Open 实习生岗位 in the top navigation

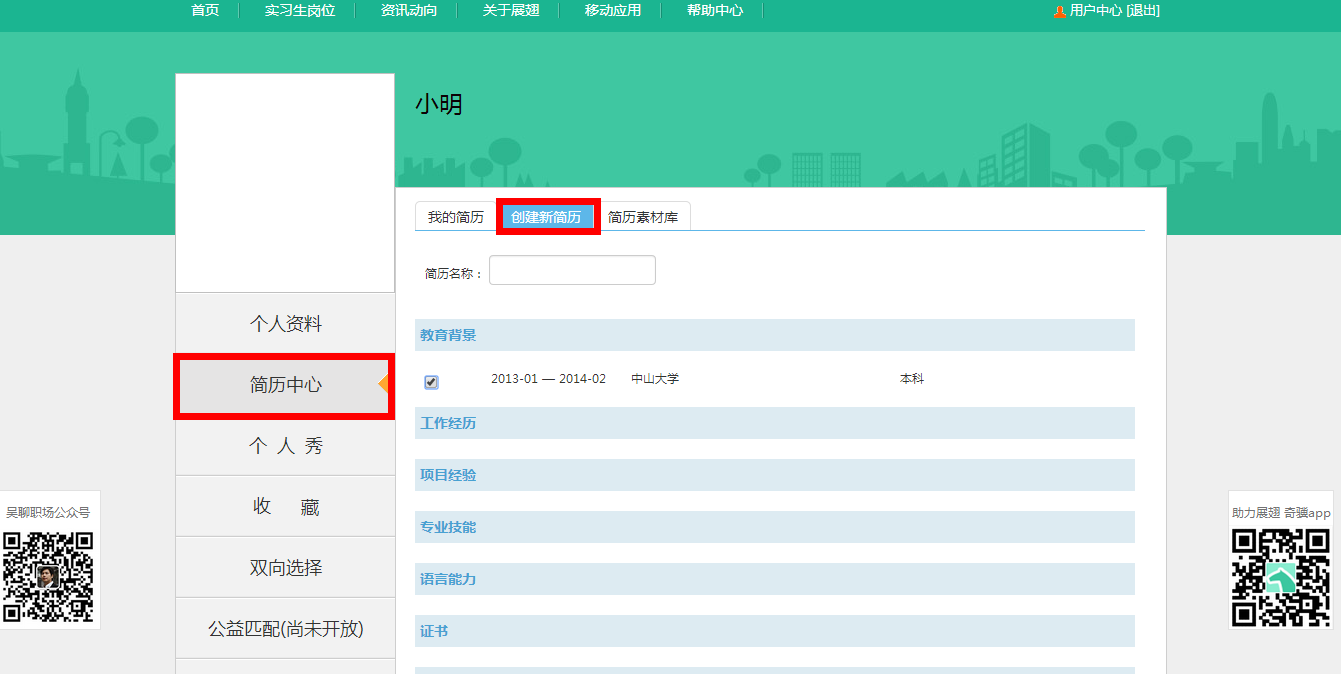click(299, 10)
